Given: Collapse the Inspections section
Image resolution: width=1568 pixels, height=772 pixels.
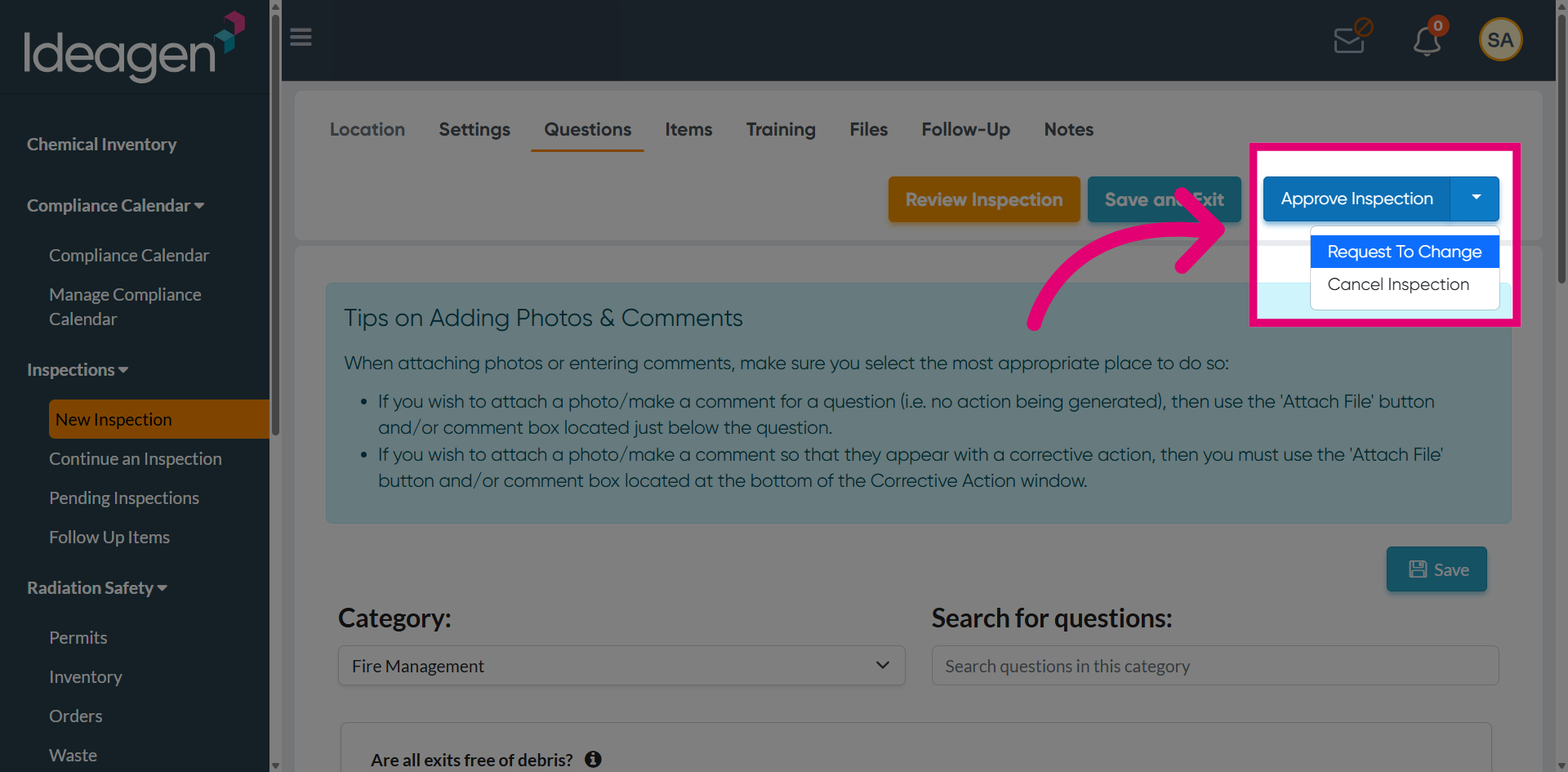Looking at the screenshot, I should coord(78,370).
